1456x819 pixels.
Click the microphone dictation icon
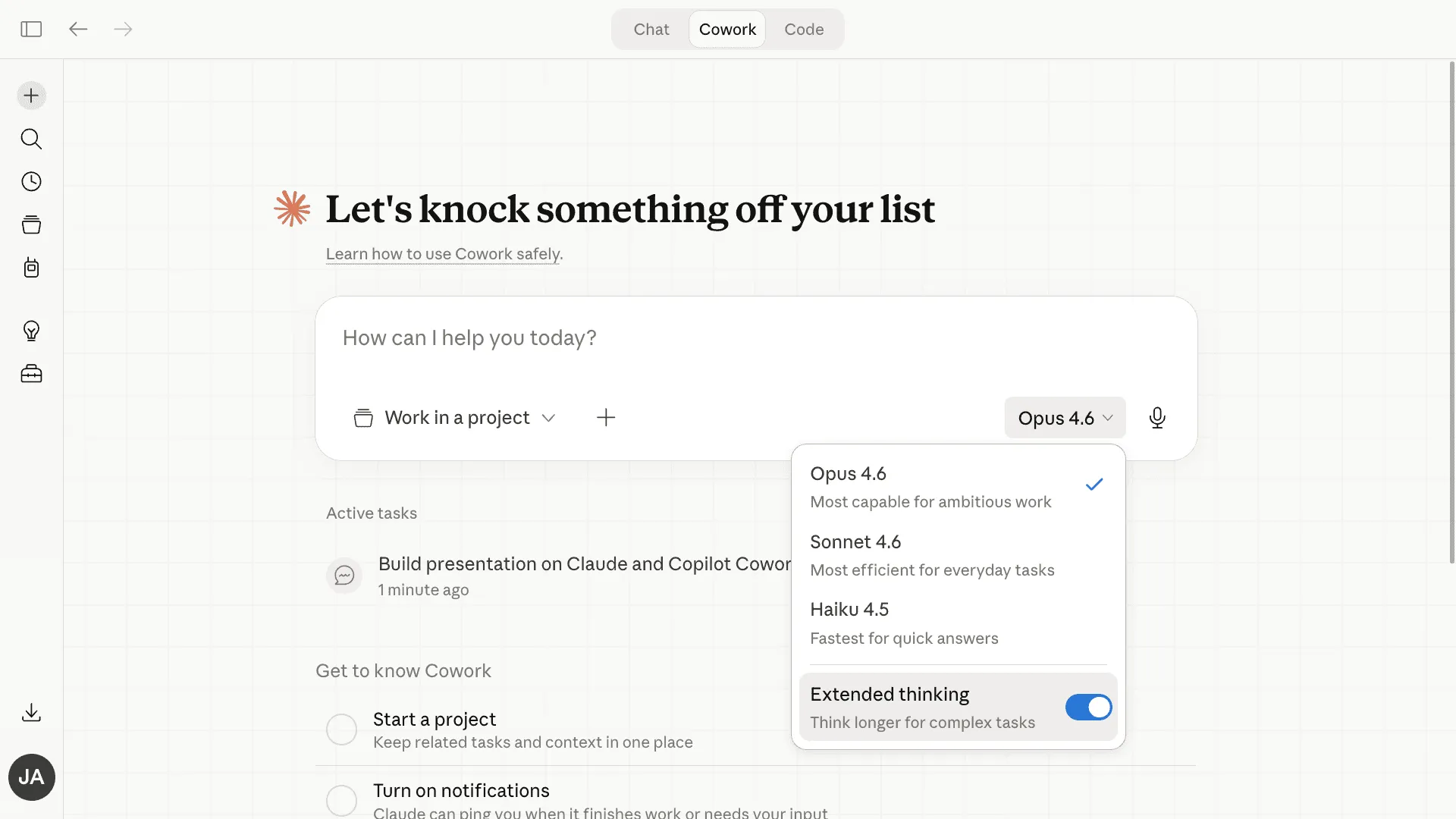[x=1157, y=418]
